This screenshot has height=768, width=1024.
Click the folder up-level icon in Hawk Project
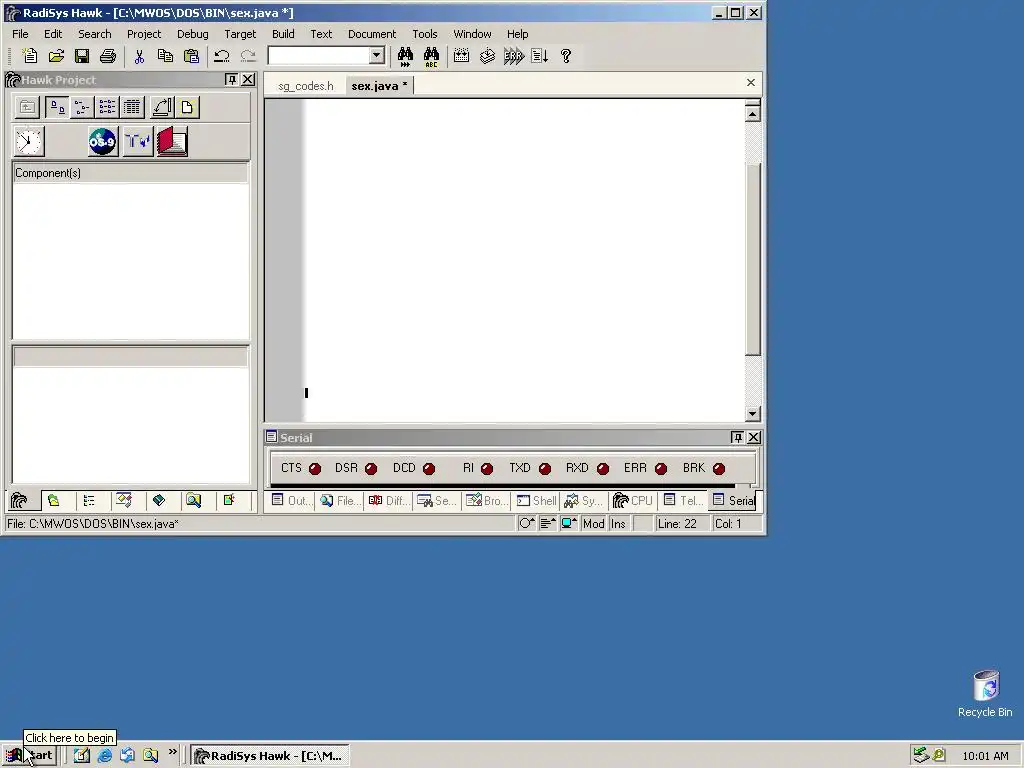pos(27,107)
